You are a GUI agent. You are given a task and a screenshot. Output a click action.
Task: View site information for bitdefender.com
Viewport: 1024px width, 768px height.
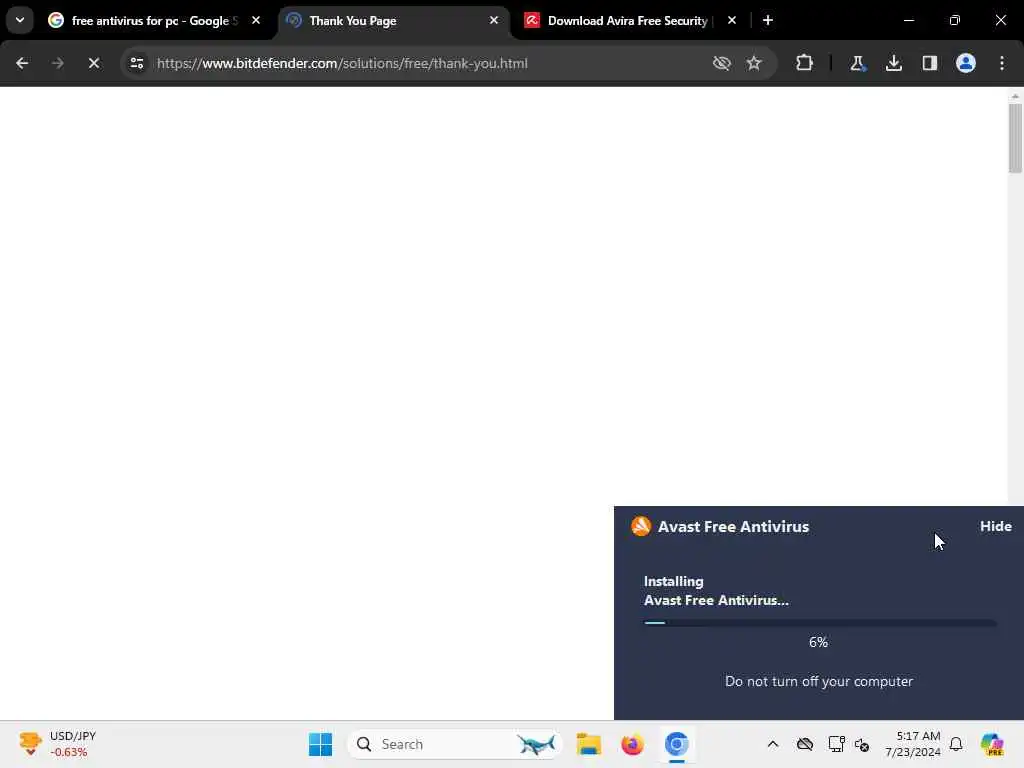click(136, 63)
